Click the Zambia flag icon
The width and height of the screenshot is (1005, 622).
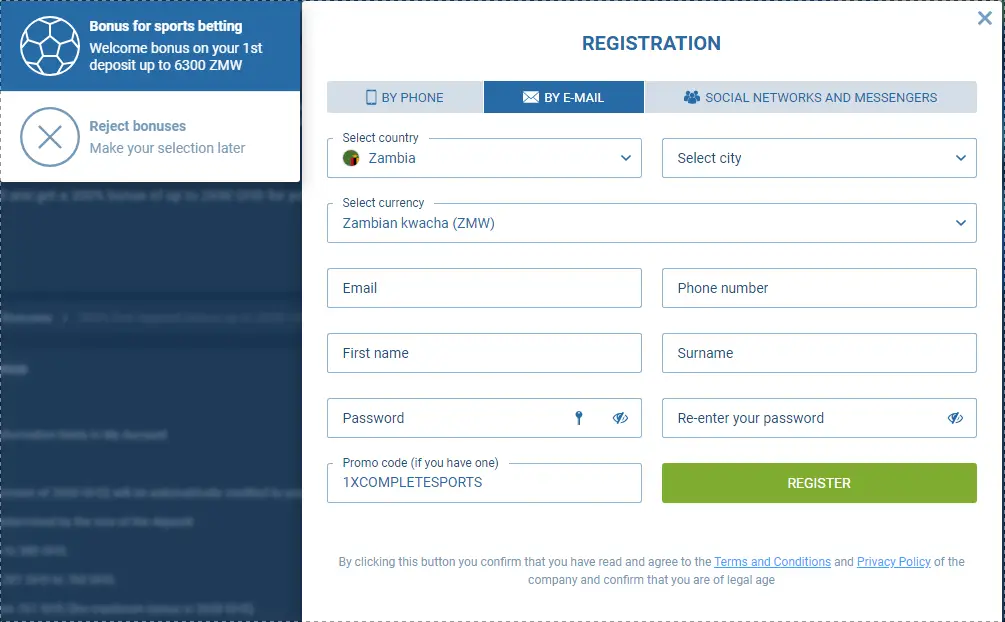(351, 158)
